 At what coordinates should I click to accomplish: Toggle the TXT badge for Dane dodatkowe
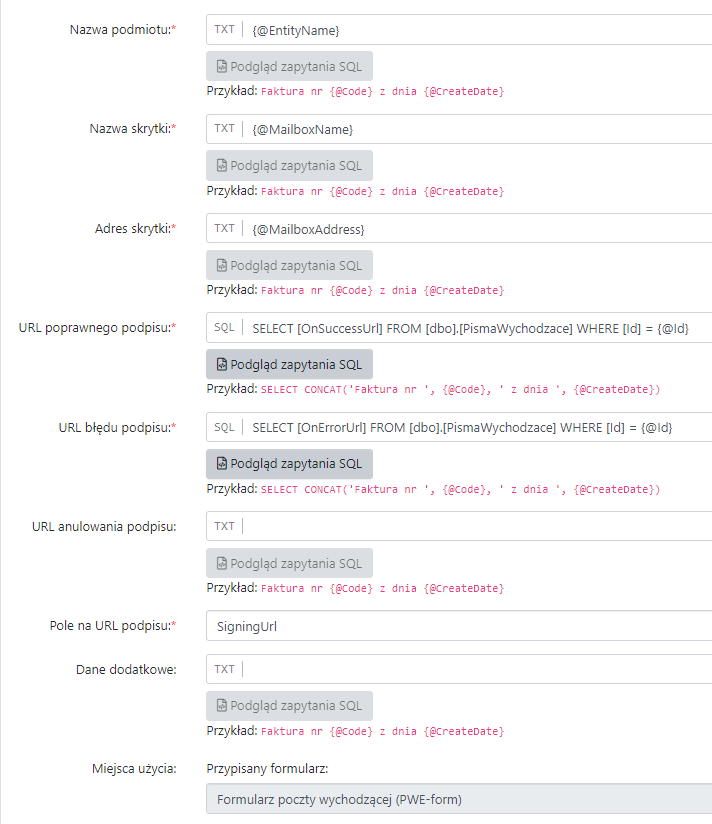coord(224,669)
